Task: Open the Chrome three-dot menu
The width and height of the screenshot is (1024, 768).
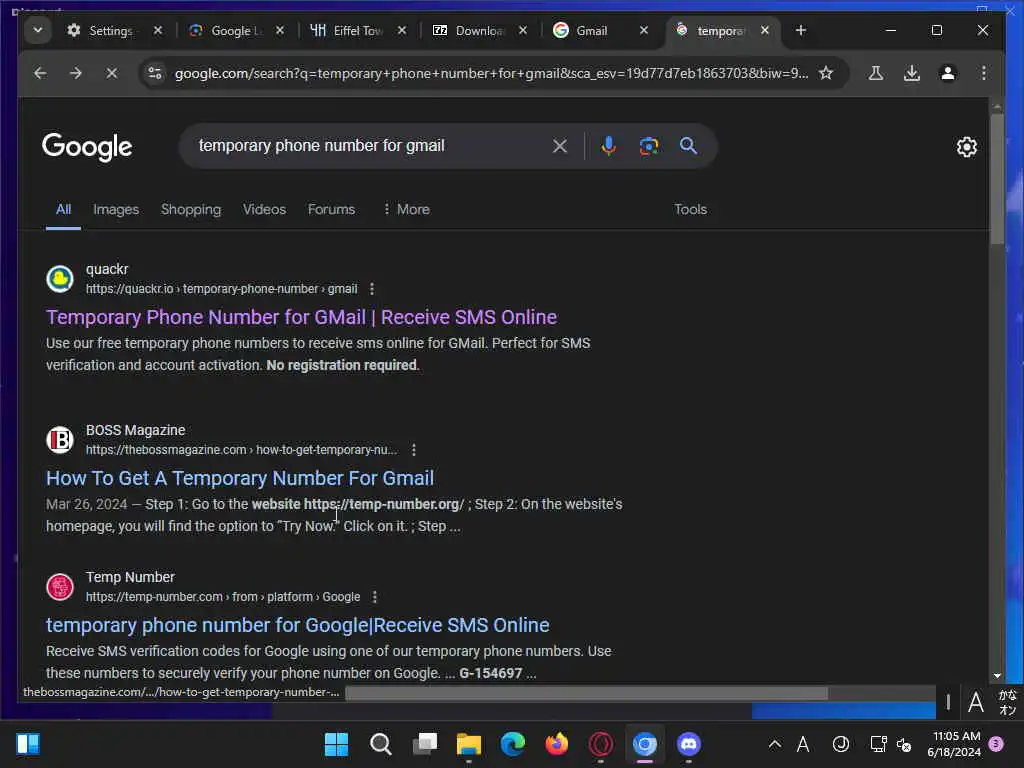Action: click(x=984, y=73)
